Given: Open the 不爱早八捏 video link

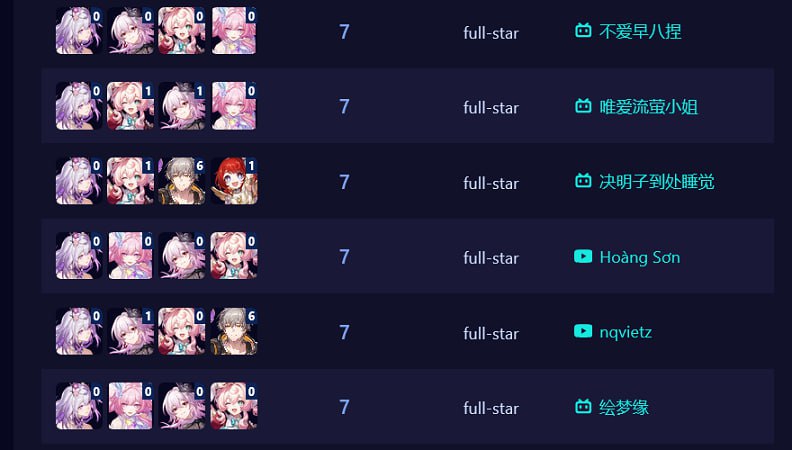Looking at the screenshot, I should pos(640,32).
